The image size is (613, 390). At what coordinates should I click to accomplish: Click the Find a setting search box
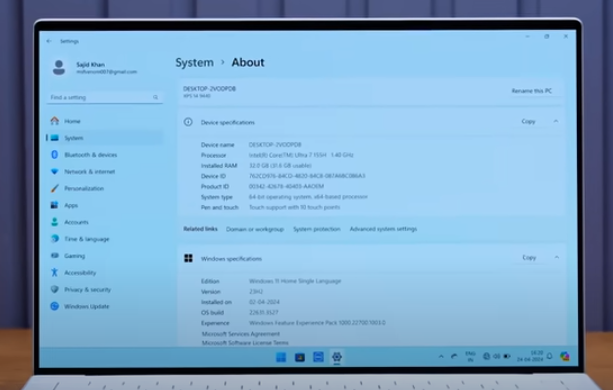(104, 97)
